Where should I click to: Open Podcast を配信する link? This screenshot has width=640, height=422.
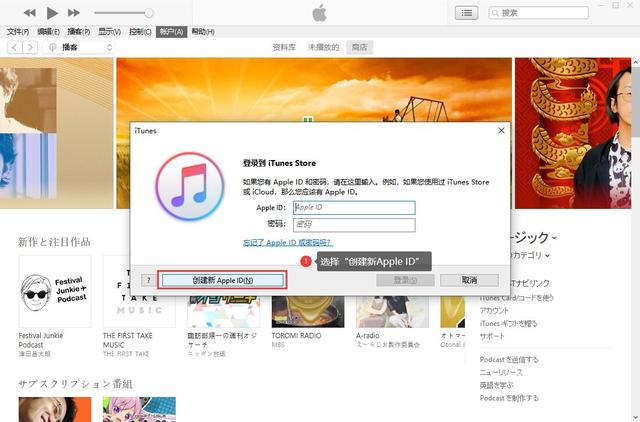[x=509, y=360]
